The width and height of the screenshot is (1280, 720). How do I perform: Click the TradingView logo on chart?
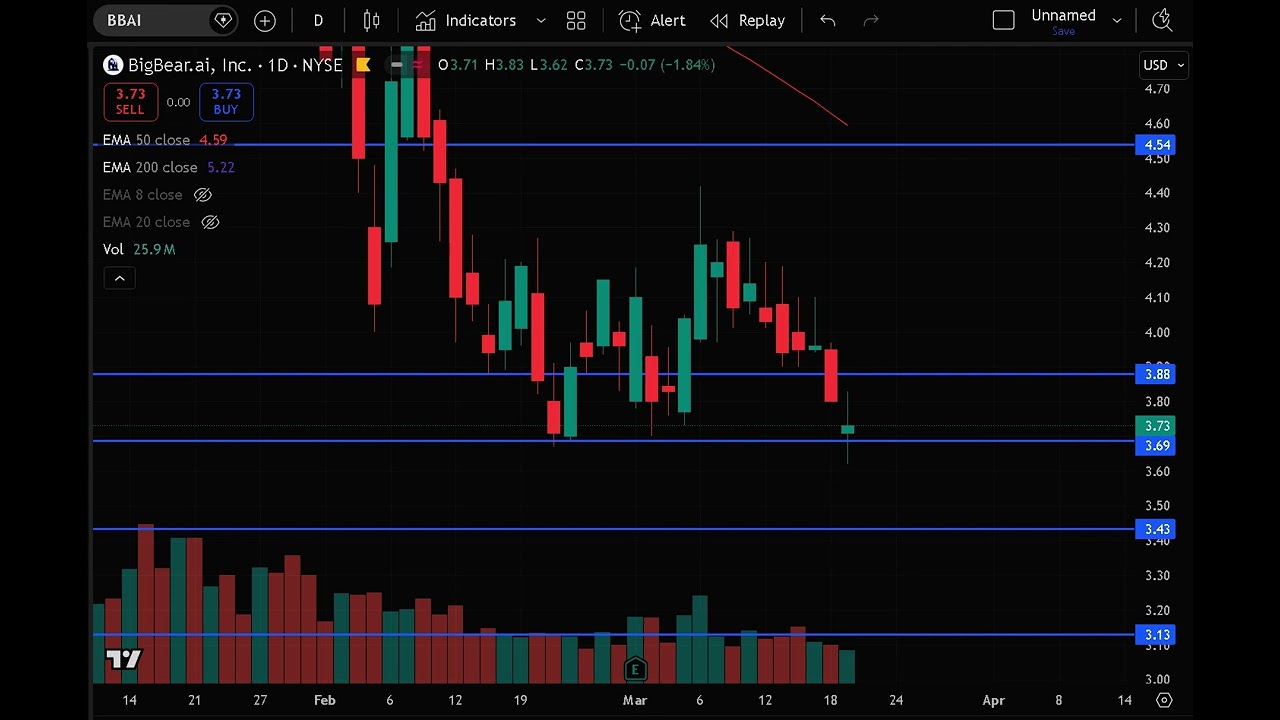coord(124,660)
